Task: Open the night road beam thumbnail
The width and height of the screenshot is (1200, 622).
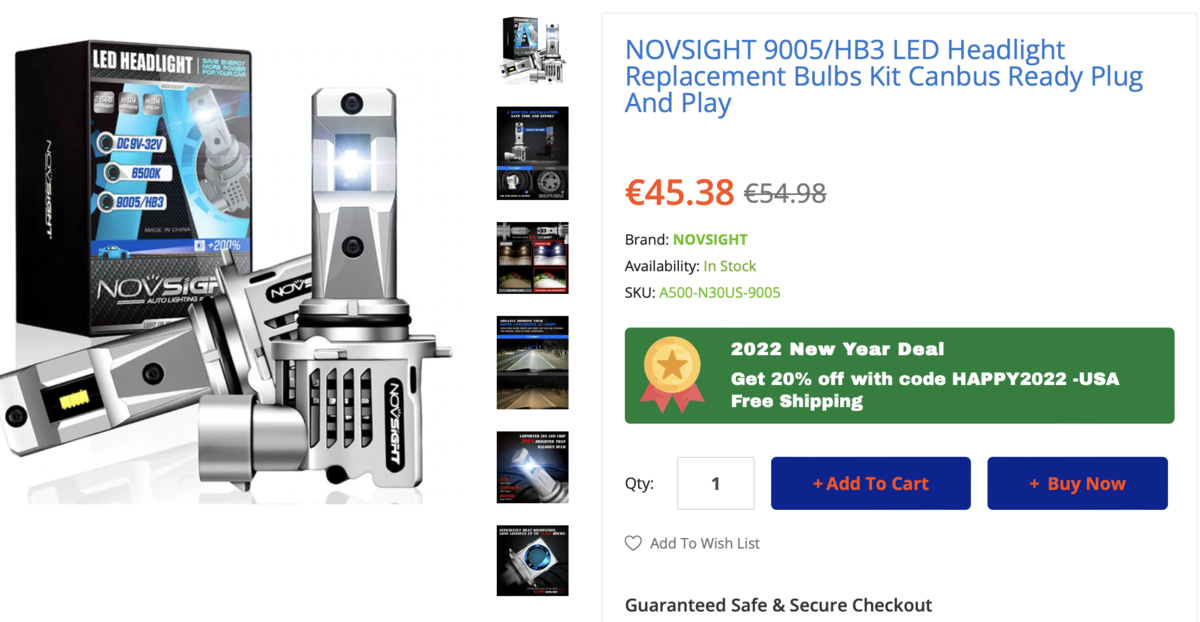Action: [x=533, y=362]
